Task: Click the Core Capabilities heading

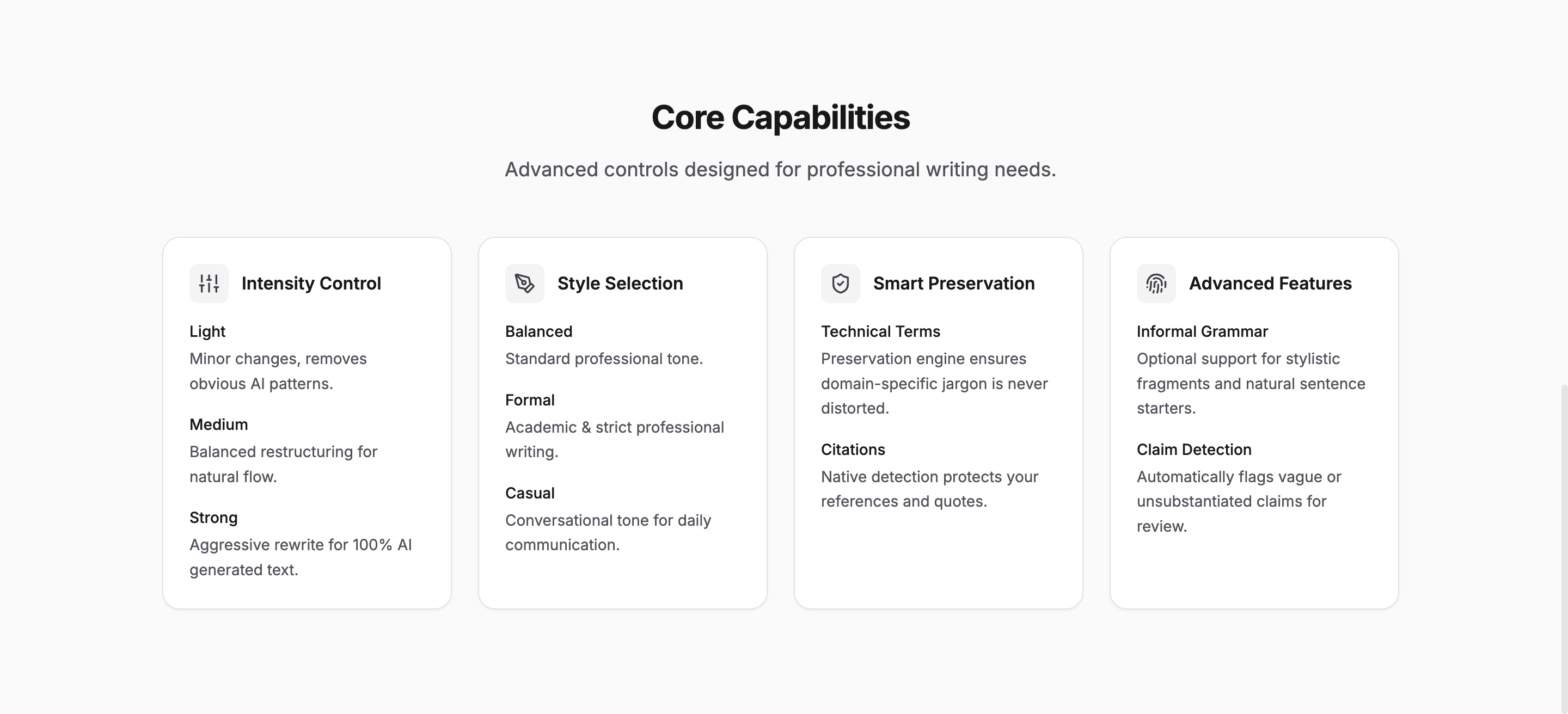Action: coord(780,118)
